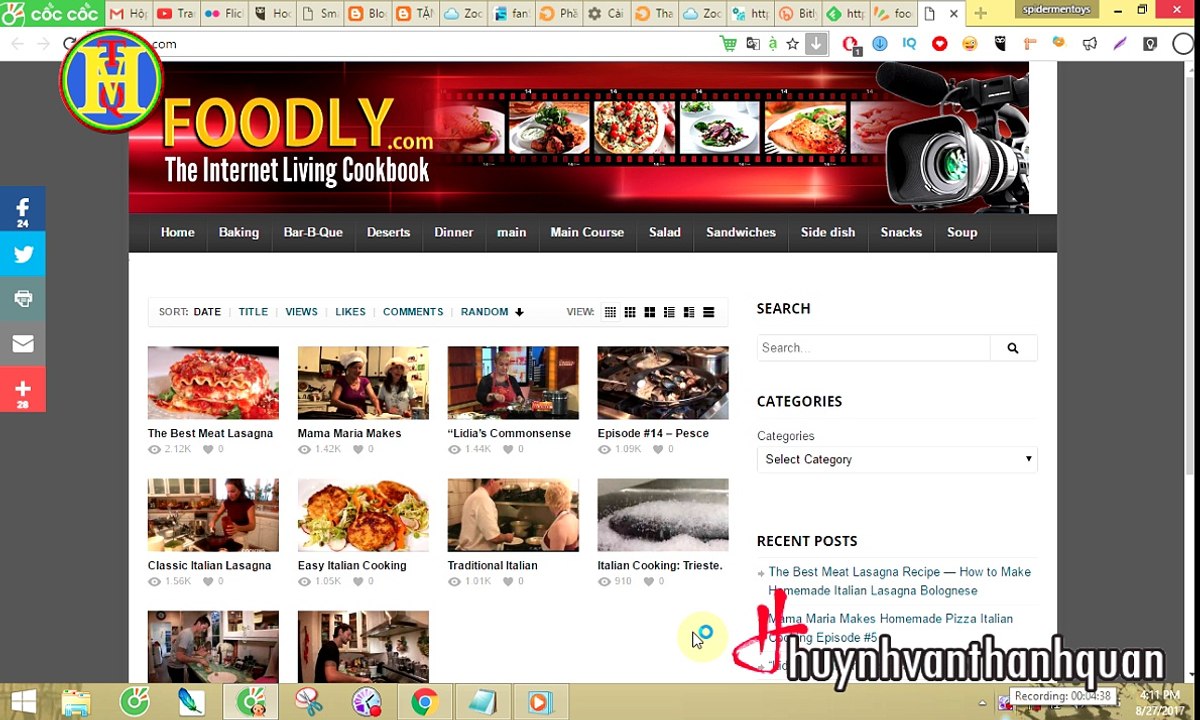
Task: Click the megaphone extension icon
Action: click(1090, 44)
